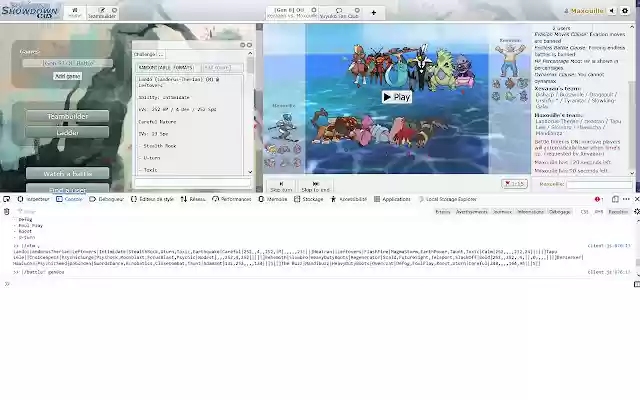Screen dimensions: 640x400
Task: Click the Watch a battle button
Action: click(x=67, y=173)
